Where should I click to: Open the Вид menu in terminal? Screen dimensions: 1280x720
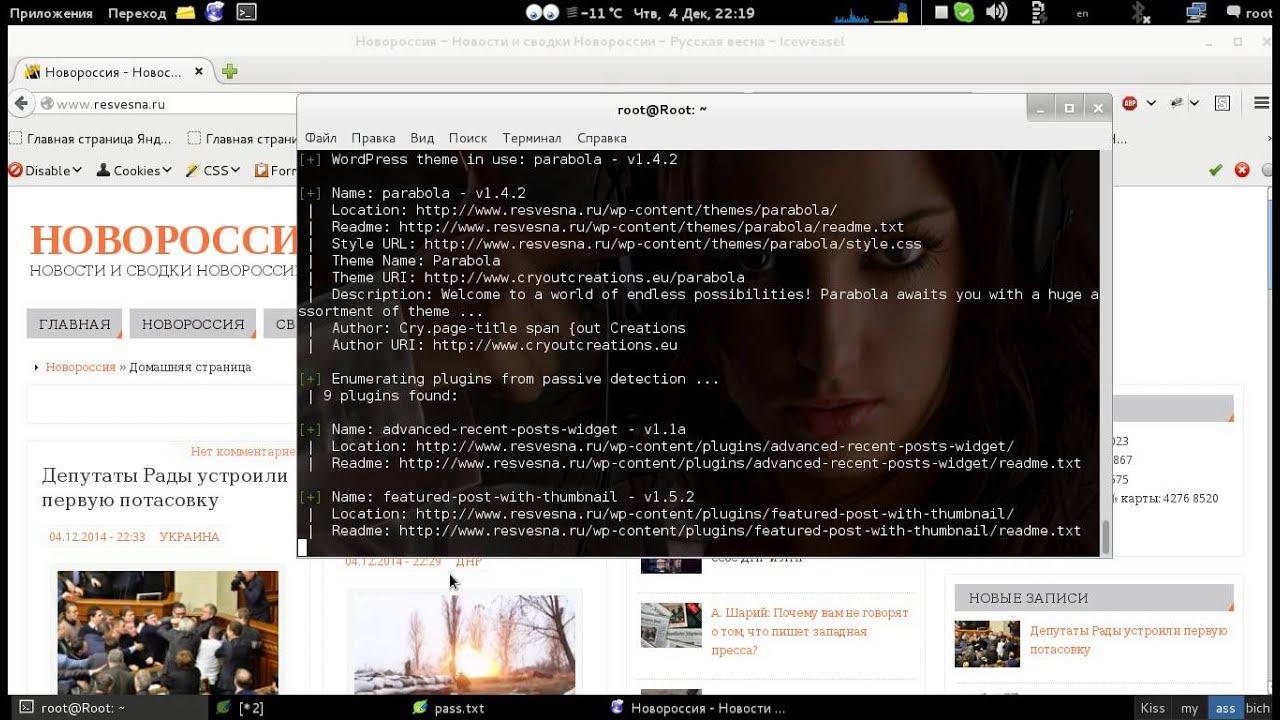(x=422, y=138)
